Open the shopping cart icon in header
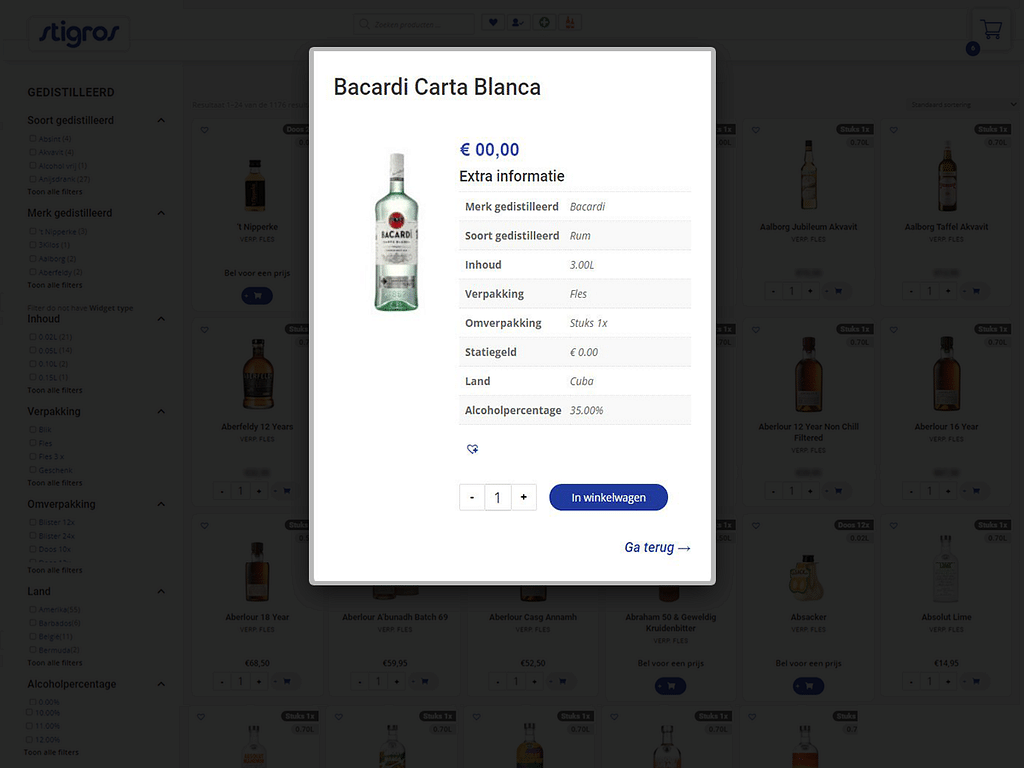The height and width of the screenshot is (768, 1024). 991,29
